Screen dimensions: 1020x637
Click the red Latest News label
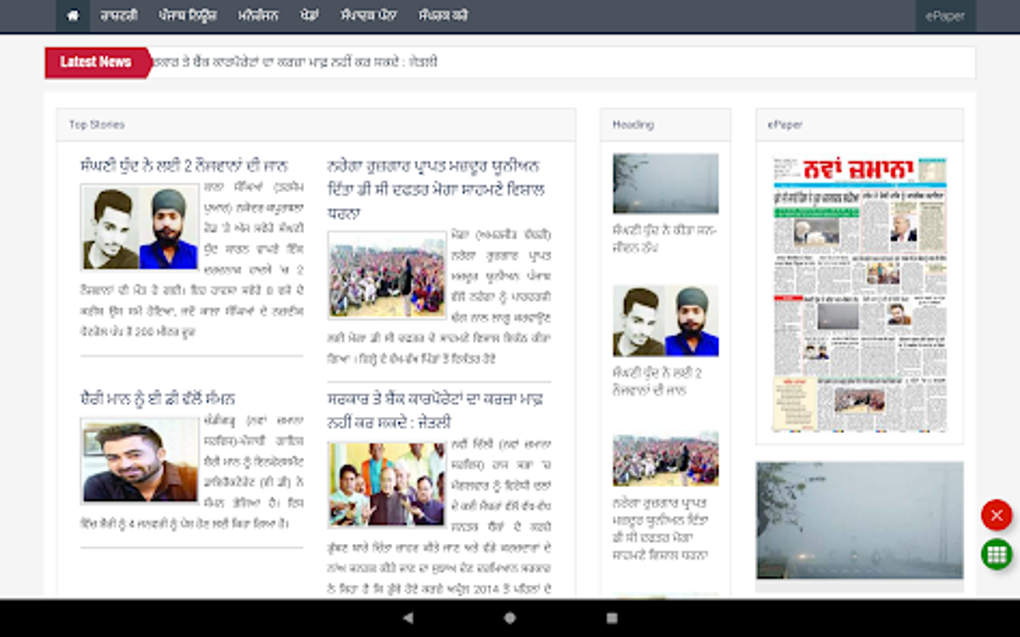97,62
